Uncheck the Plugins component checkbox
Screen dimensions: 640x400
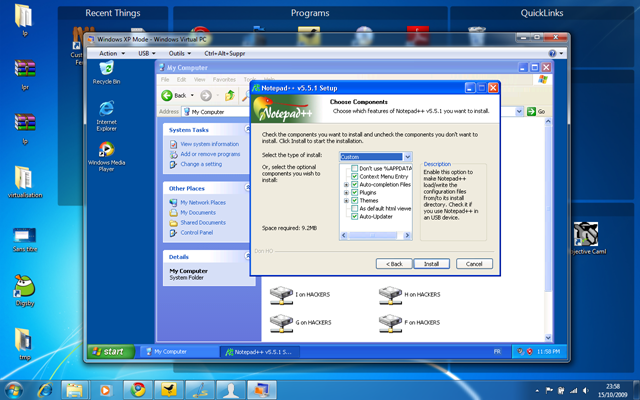[x=355, y=192]
